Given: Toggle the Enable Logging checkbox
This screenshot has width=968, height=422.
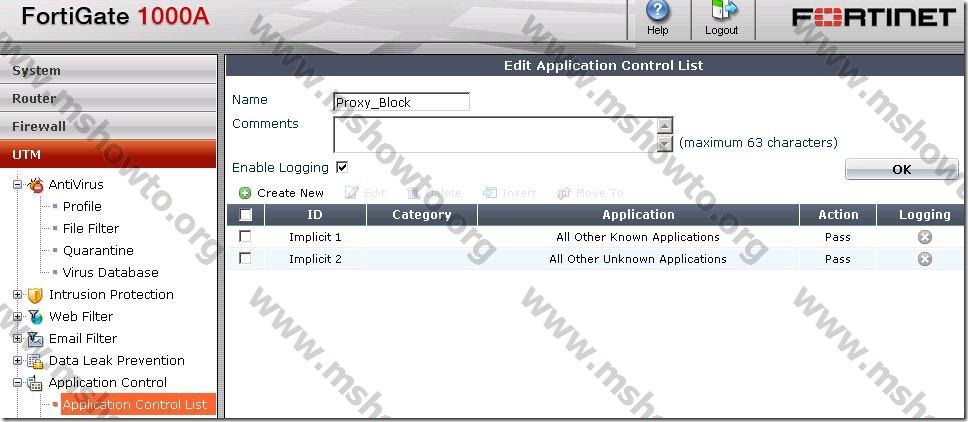Looking at the screenshot, I should pos(341,167).
